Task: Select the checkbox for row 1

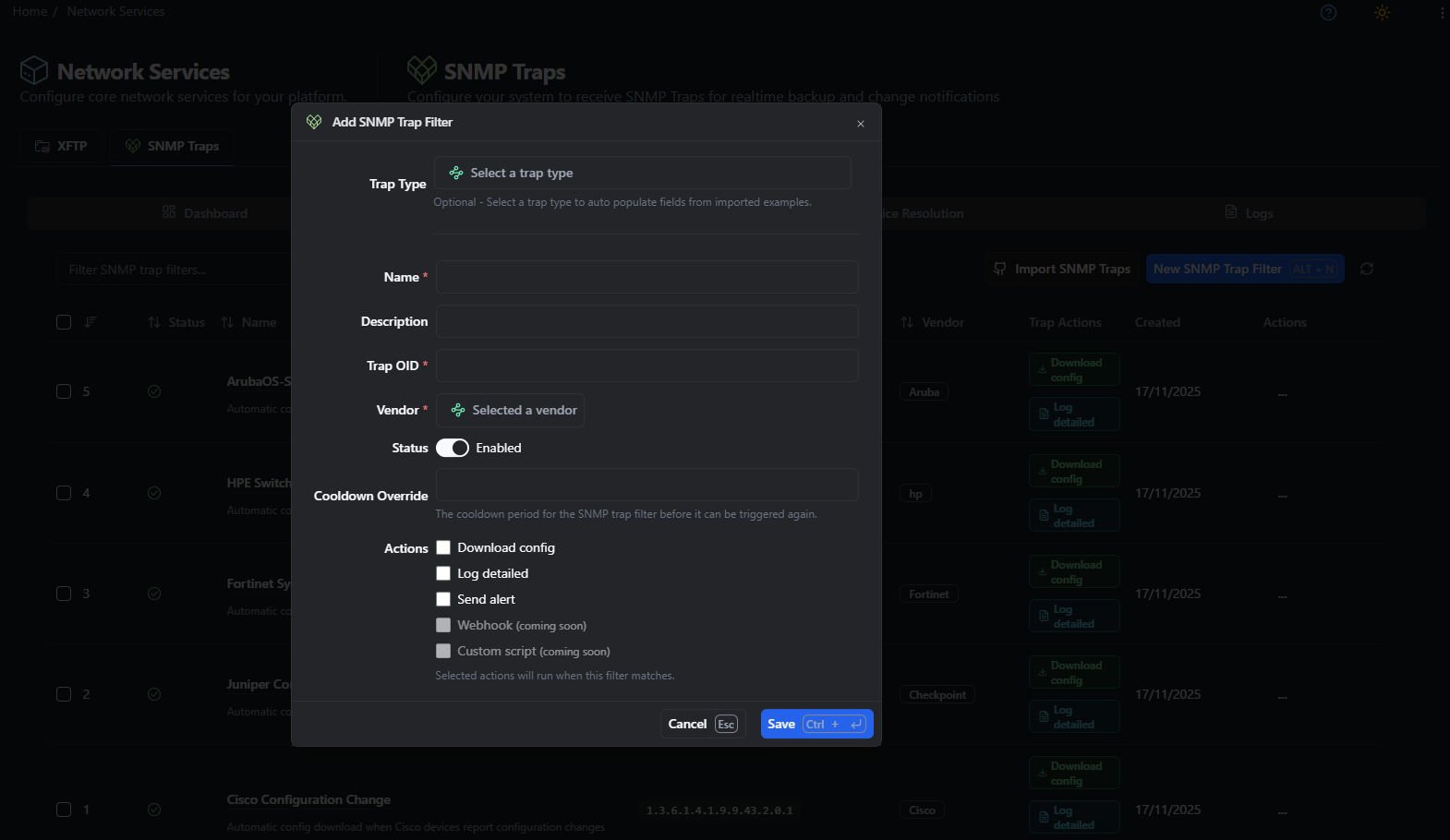Action: click(x=64, y=810)
